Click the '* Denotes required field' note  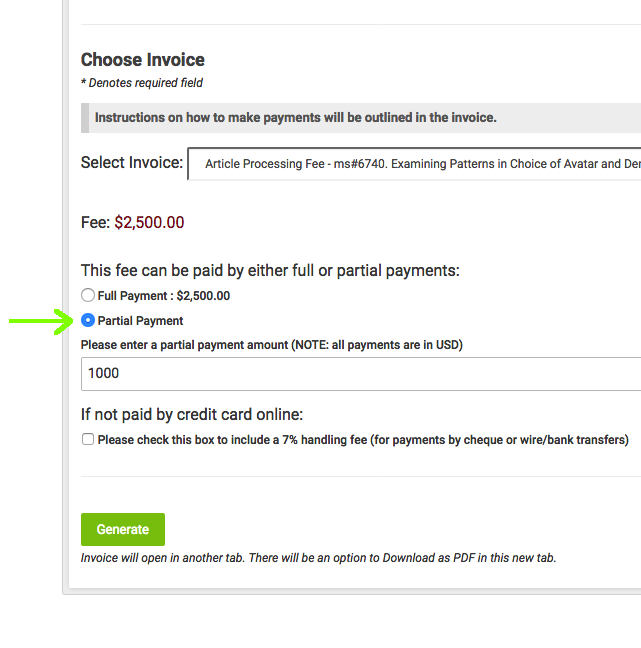point(142,83)
